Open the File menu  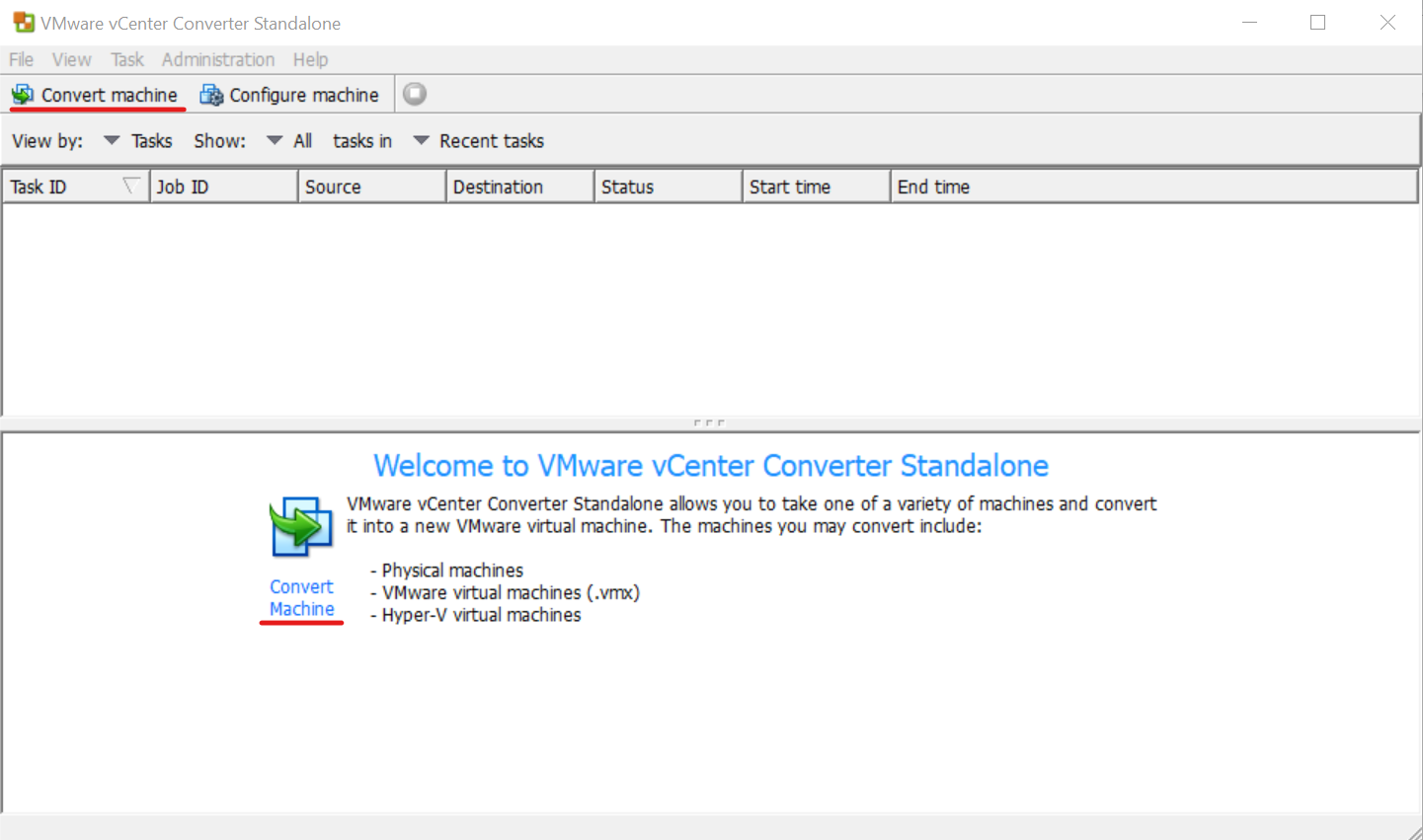tap(21, 59)
